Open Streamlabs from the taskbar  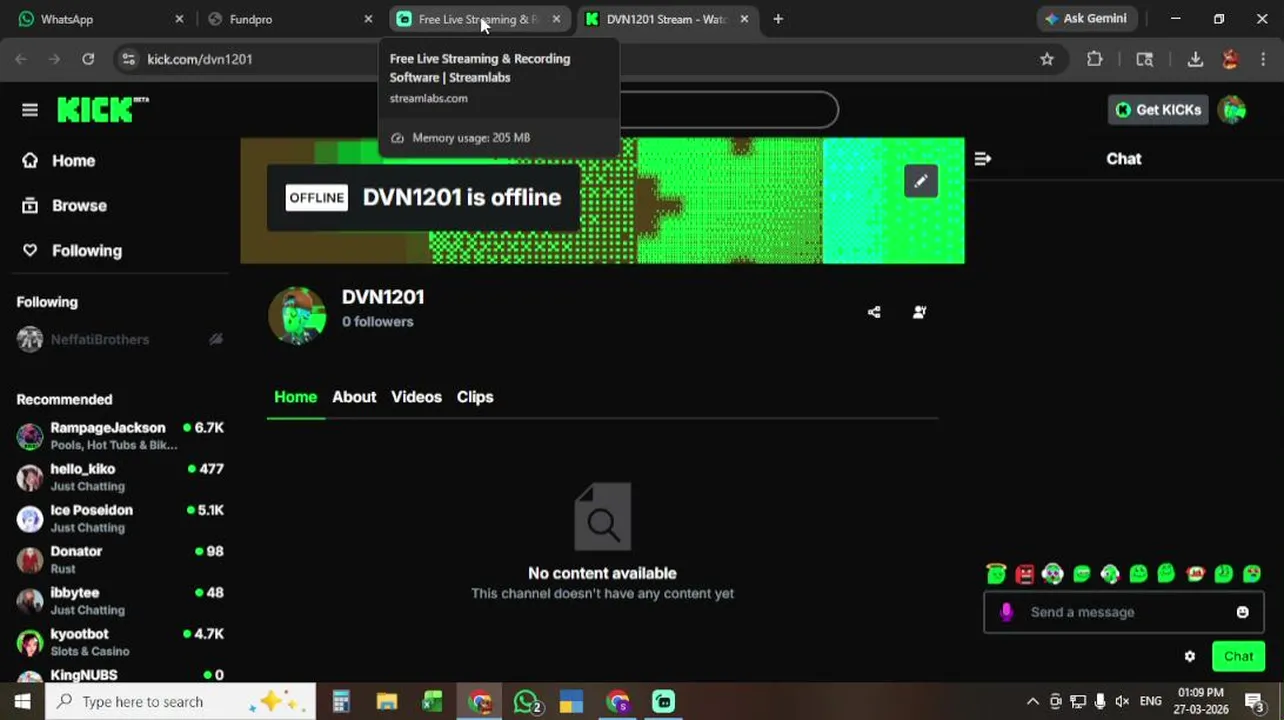pyautogui.click(x=664, y=702)
